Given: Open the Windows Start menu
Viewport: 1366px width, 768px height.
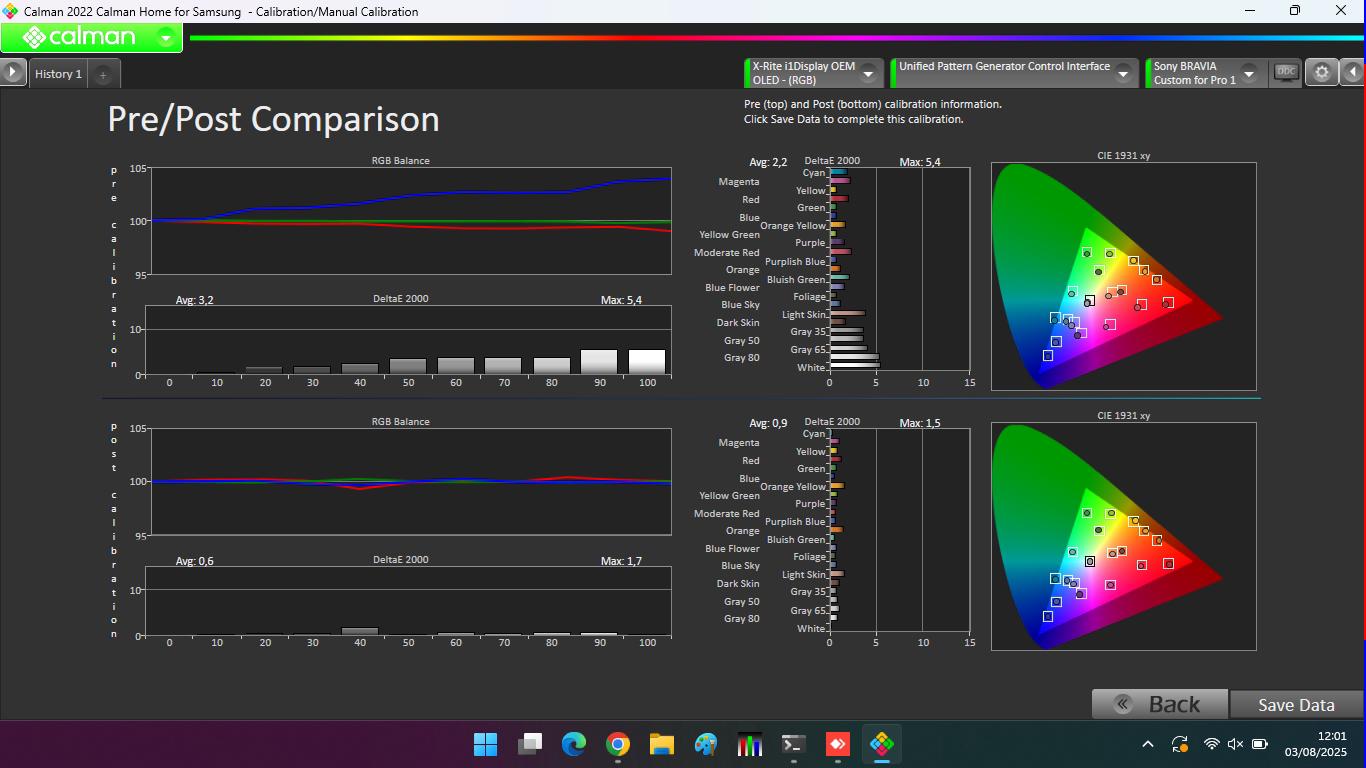Looking at the screenshot, I should point(485,744).
